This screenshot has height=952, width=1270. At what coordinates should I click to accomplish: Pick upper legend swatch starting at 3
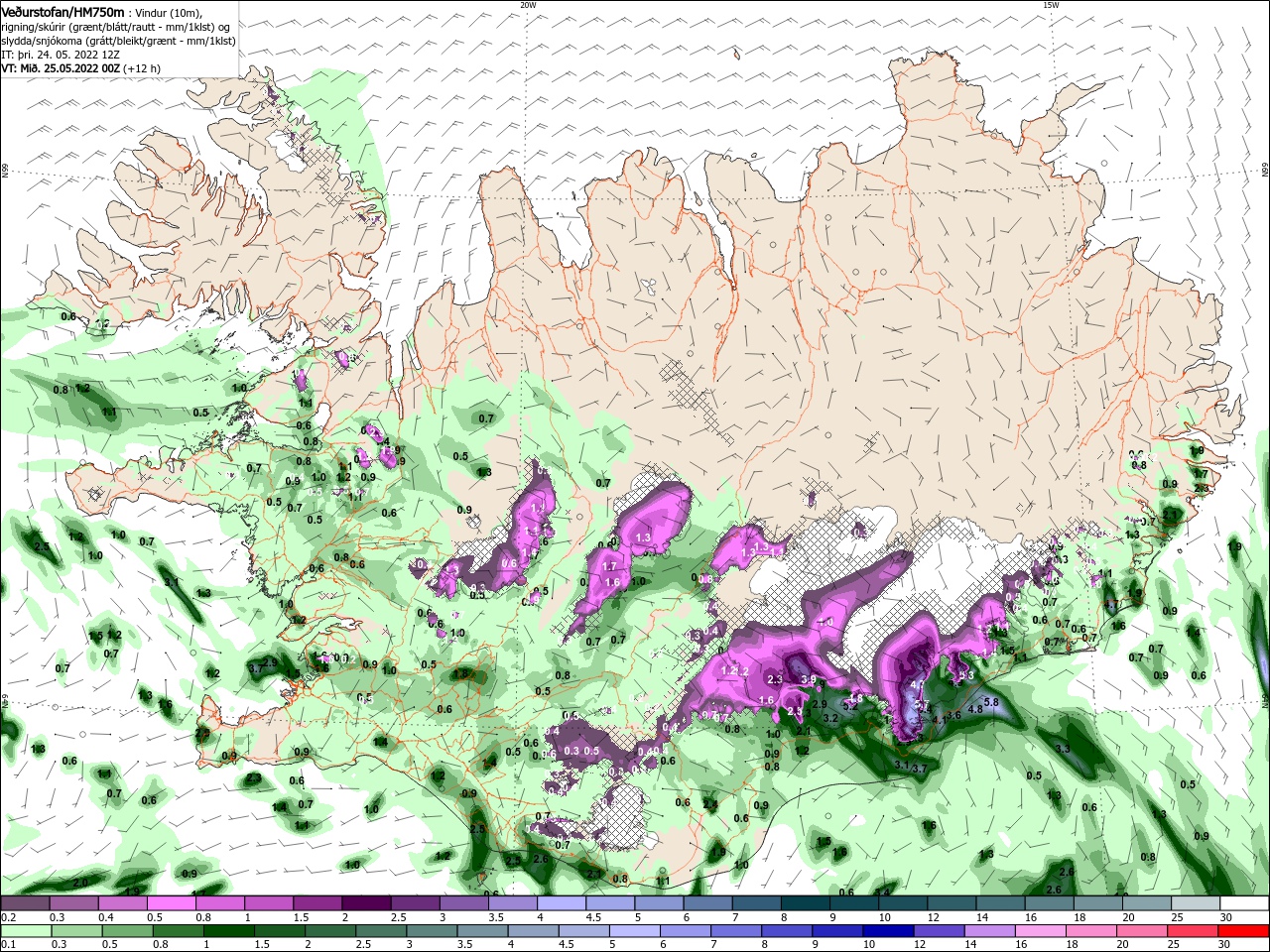(464, 903)
